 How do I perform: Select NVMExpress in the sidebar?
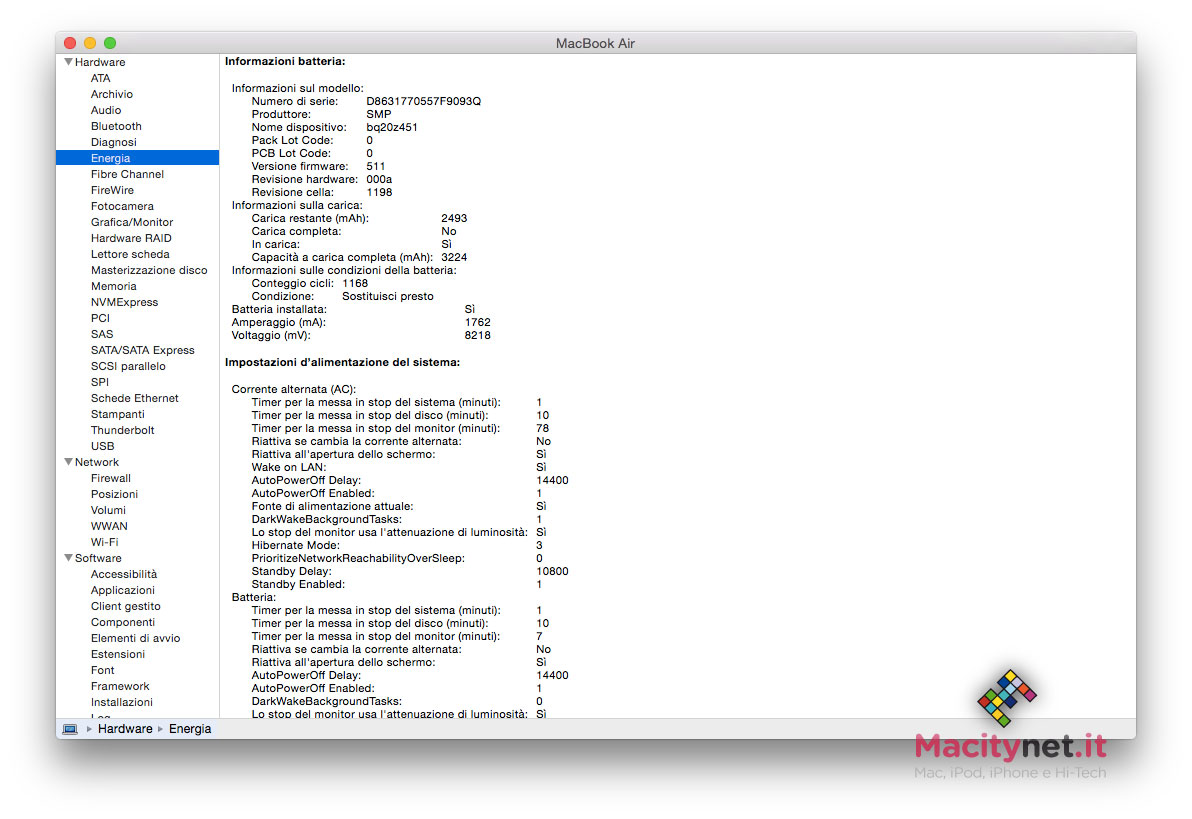click(x=125, y=302)
